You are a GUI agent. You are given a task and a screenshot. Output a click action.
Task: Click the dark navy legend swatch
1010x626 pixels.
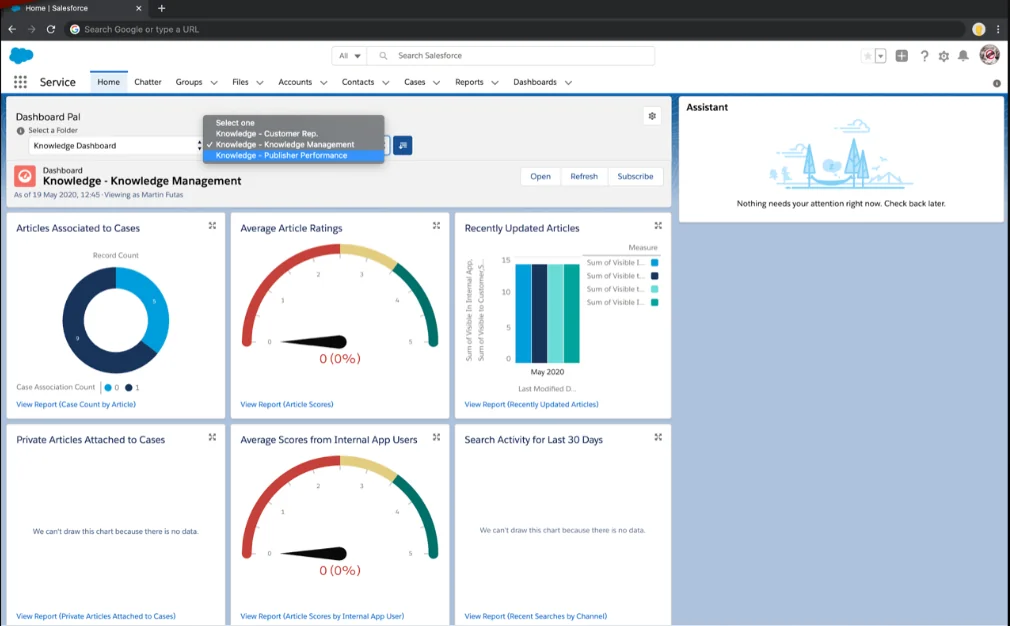[654, 276]
